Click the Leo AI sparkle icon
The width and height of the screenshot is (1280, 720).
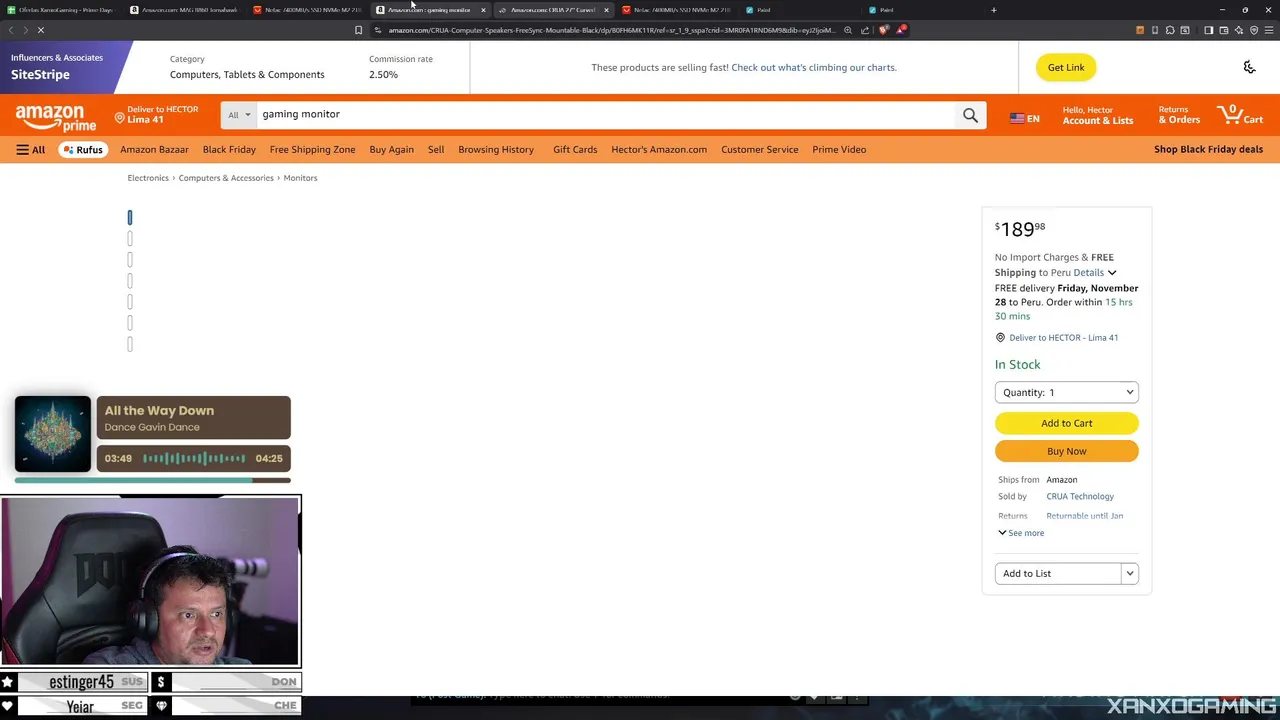1238,30
